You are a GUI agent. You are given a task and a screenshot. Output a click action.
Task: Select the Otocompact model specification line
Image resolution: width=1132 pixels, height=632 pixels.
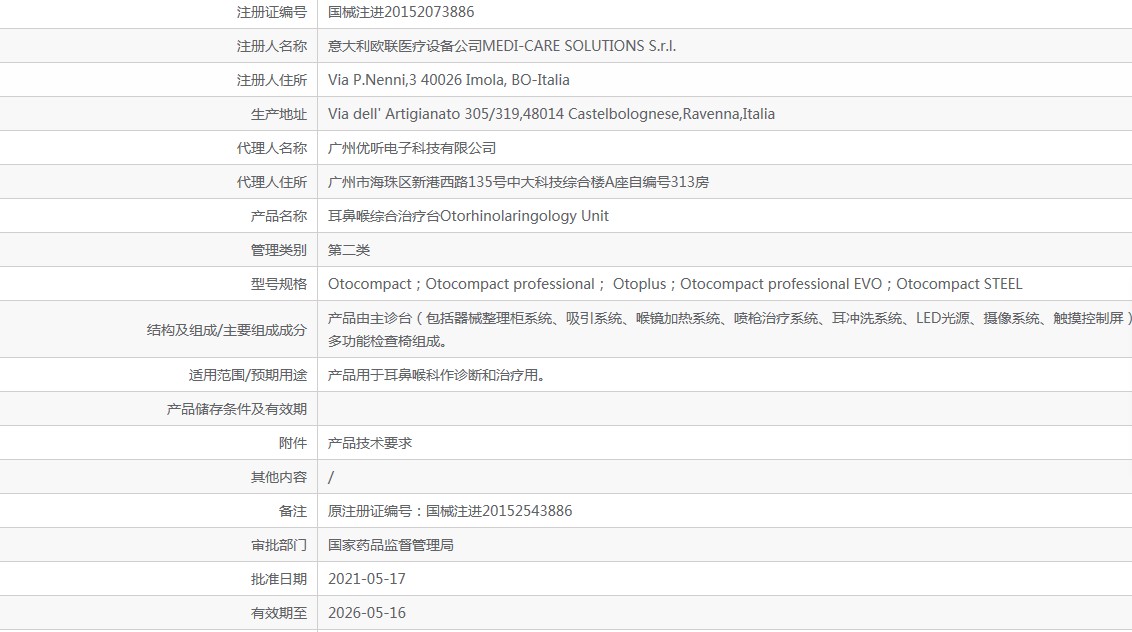pyautogui.click(x=675, y=284)
